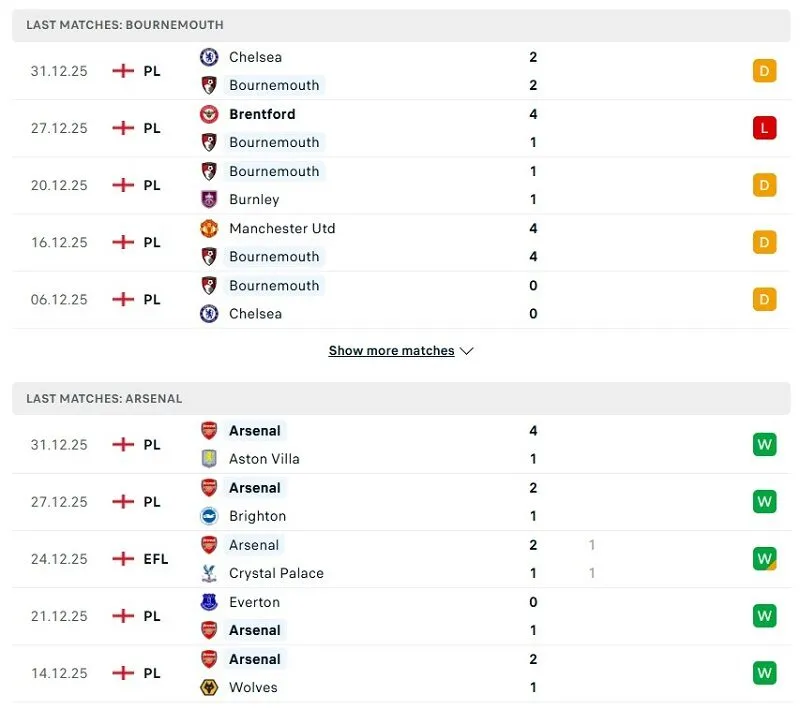
Task: Click the W badge for Arsenal vs Aston Villa
Action: (764, 445)
